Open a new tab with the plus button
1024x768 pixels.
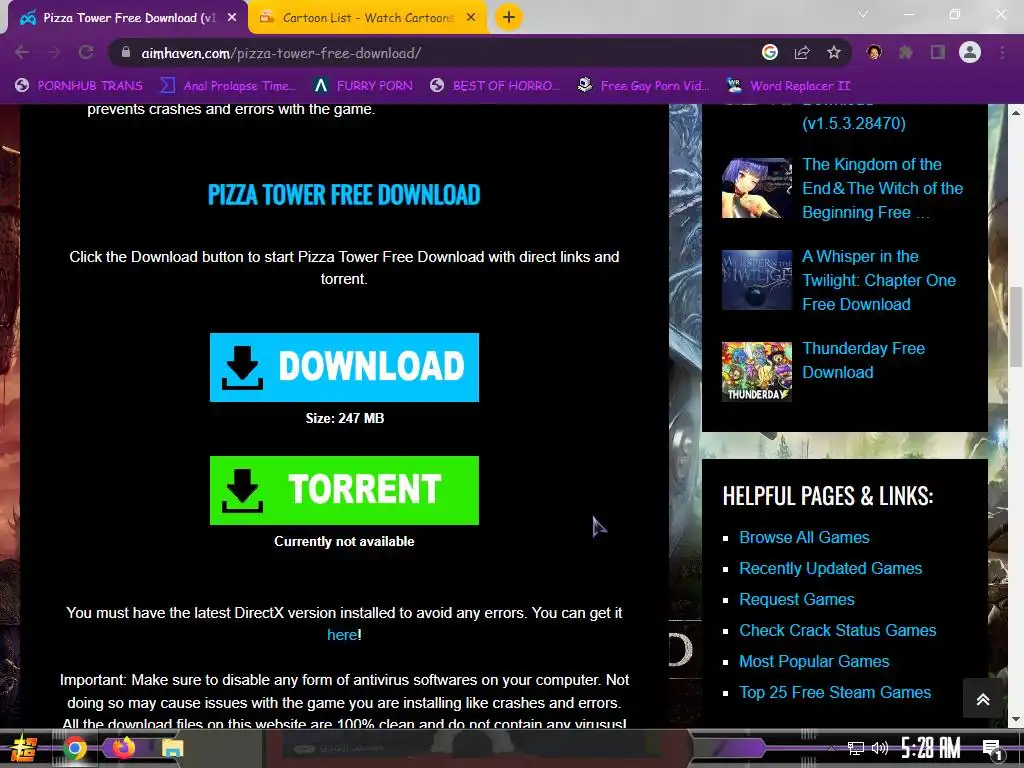tap(509, 17)
